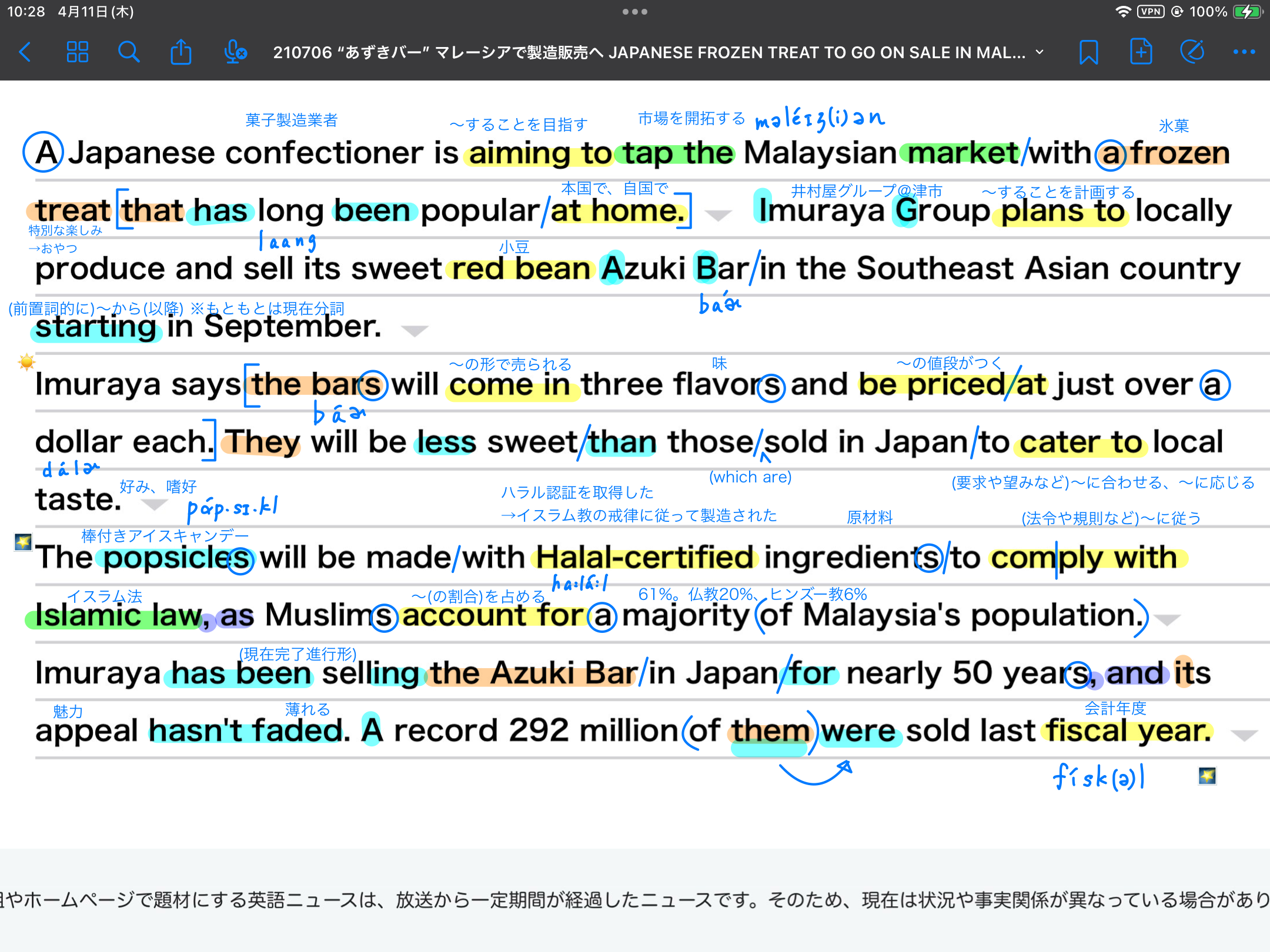Tap the three-dot multitasking indicator at top
The height and width of the screenshot is (952, 1270).
click(x=635, y=12)
